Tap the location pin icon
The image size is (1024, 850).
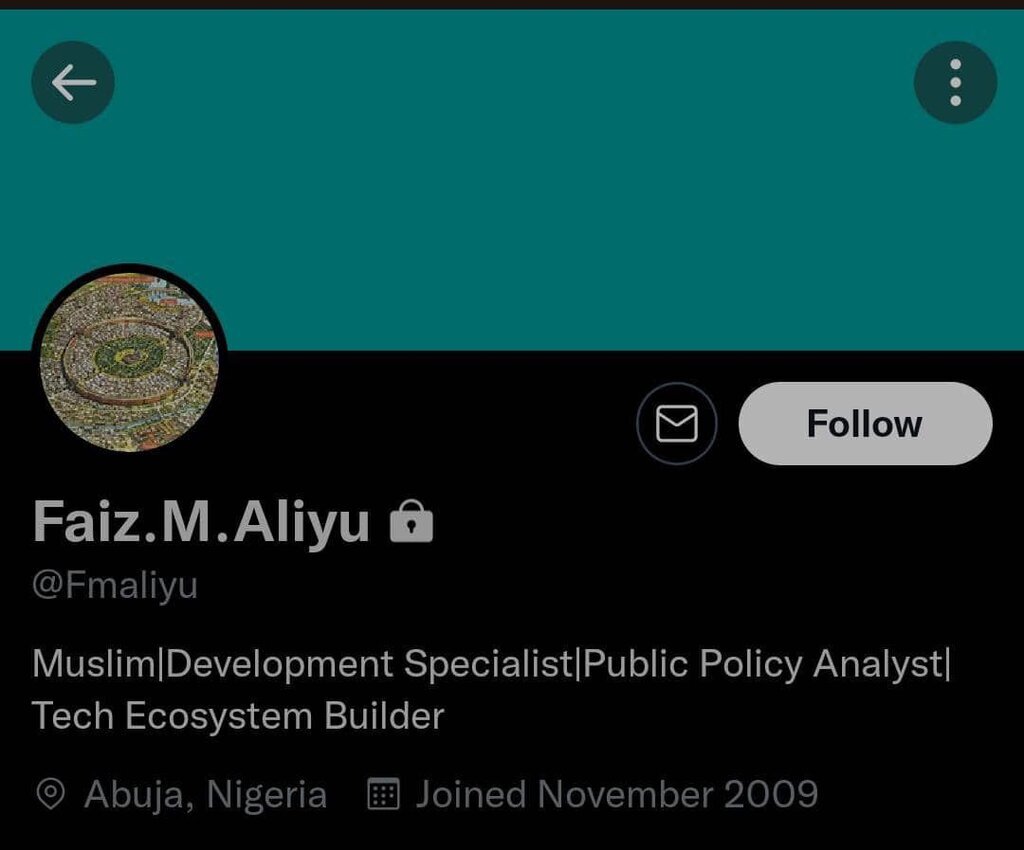pos(50,795)
